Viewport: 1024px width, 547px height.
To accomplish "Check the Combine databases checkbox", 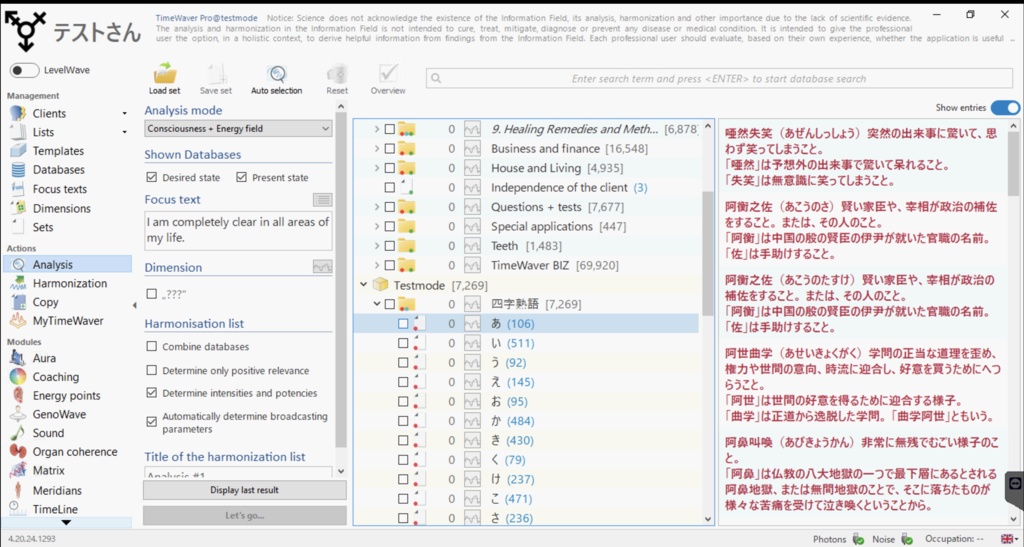I will click(152, 347).
